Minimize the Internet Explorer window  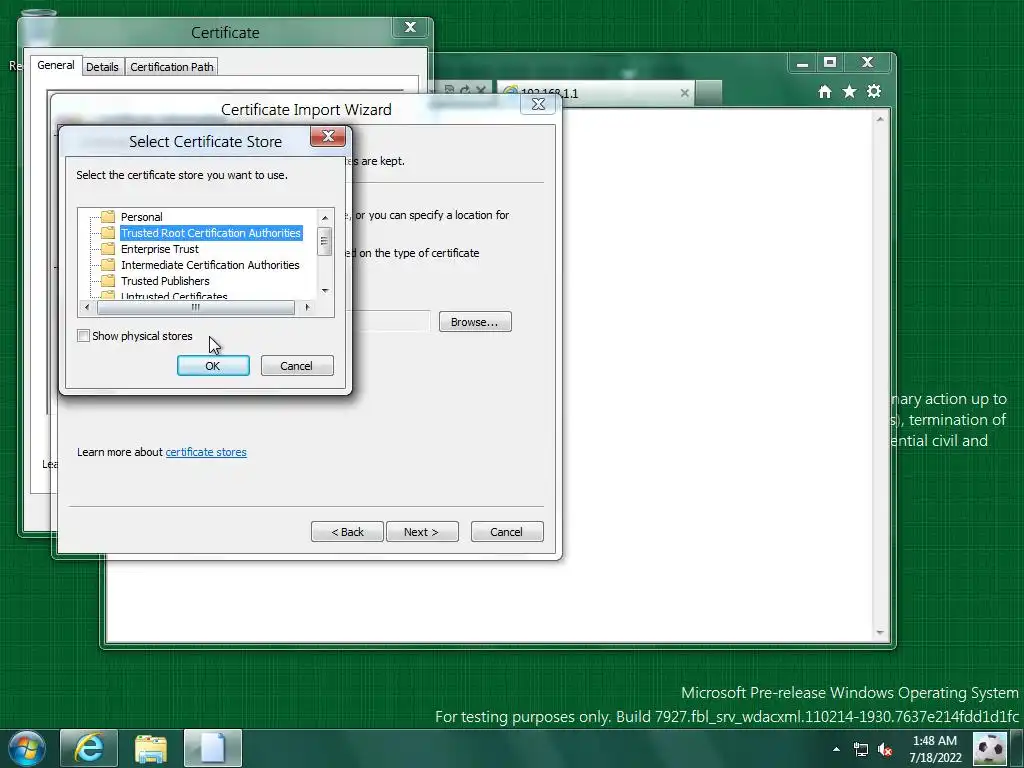[x=803, y=63]
